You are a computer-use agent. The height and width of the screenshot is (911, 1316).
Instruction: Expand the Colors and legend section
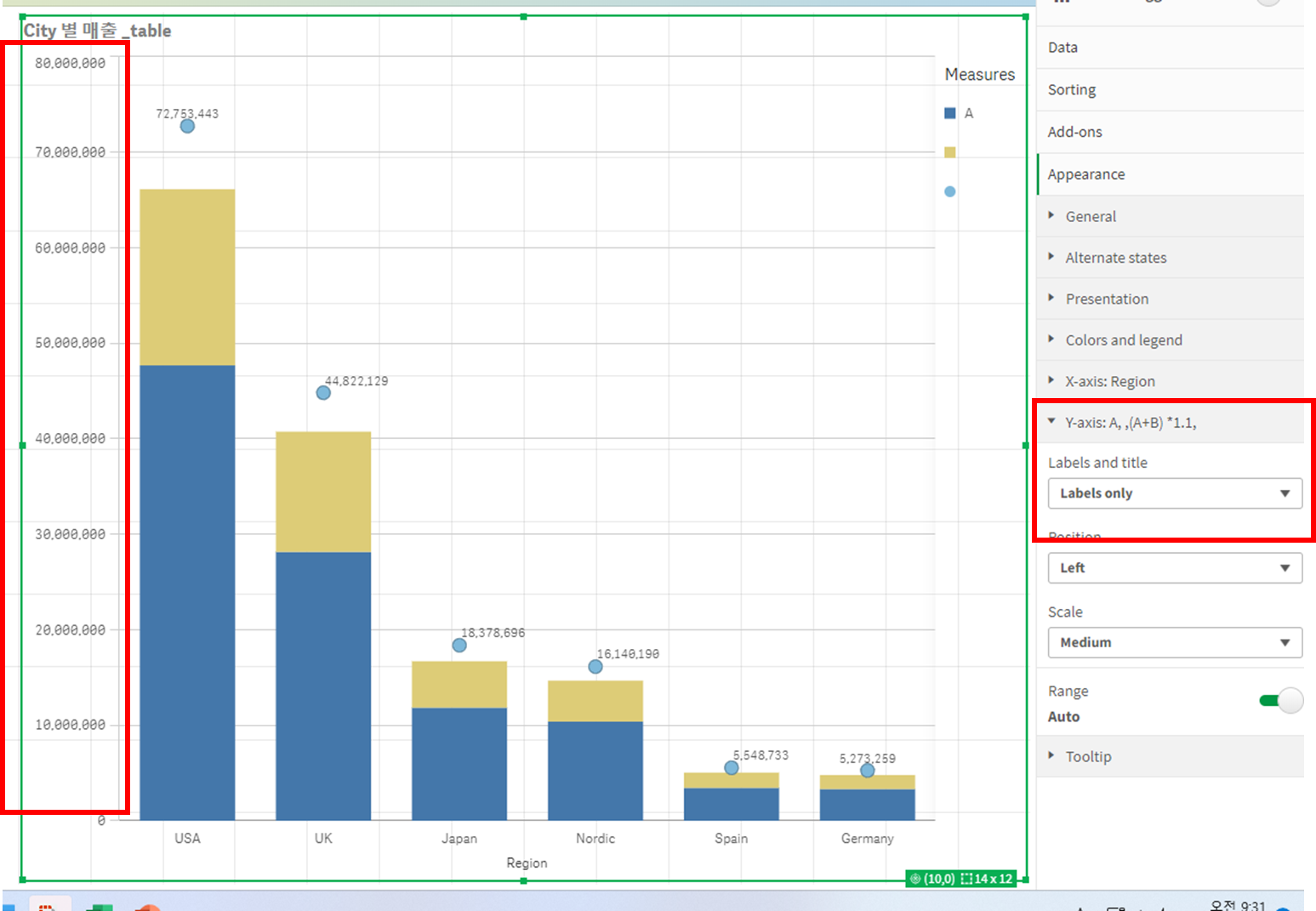1124,339
